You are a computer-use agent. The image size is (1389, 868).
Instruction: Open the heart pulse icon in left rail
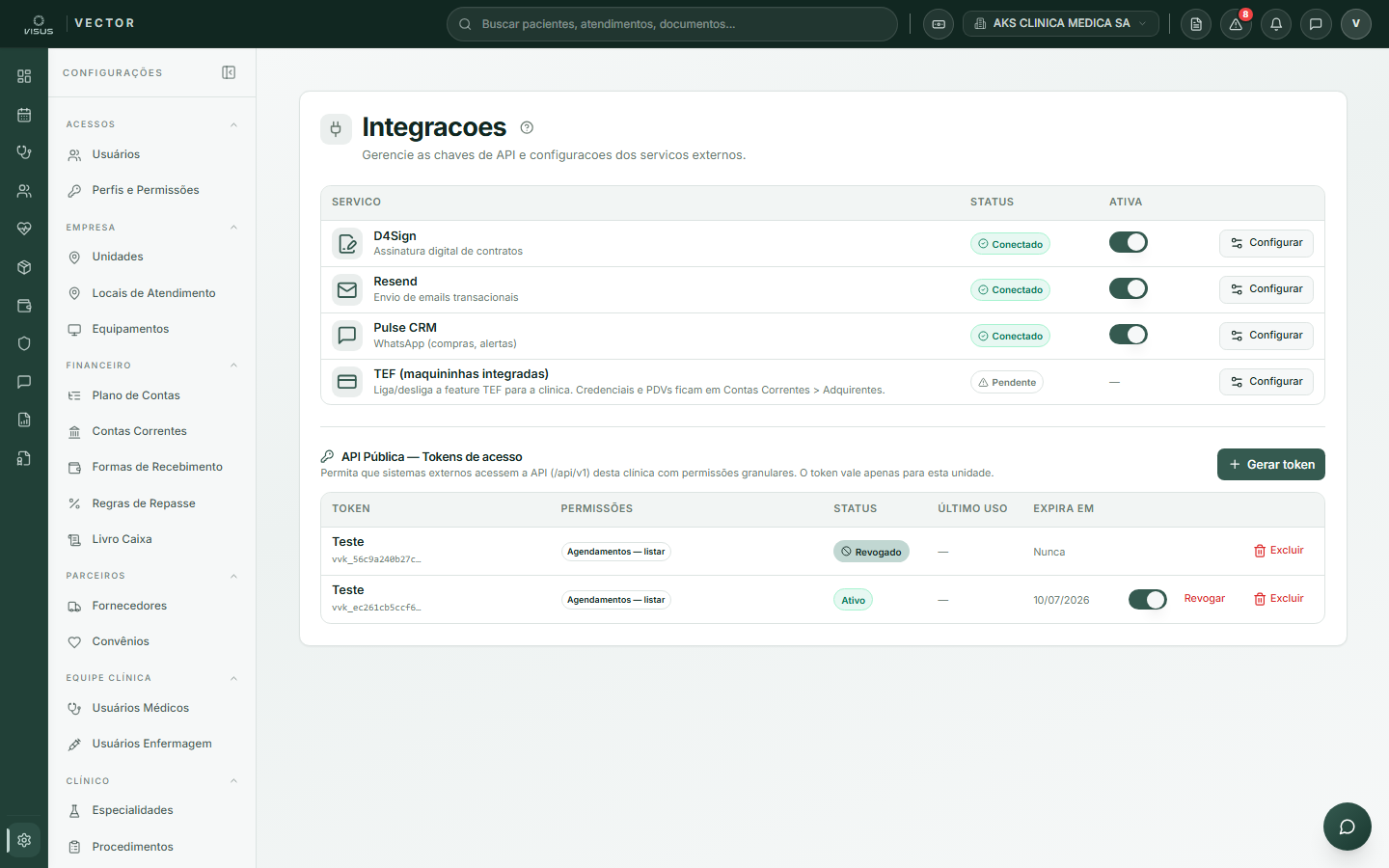[x=24, y=229]
